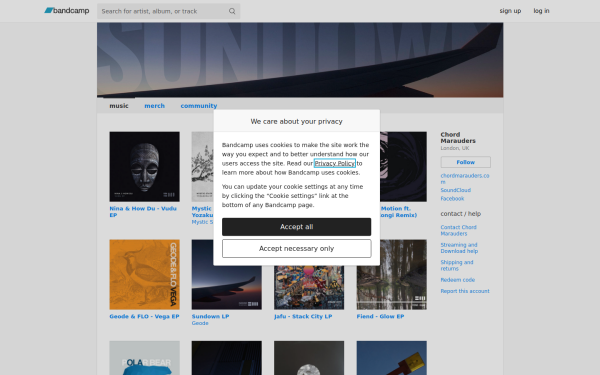Image resolution: width=600 pixels, height=375 pixels.
Task: Open the chordmarauders.com website link
Action: pyautogui.click(x=465, y=179)
